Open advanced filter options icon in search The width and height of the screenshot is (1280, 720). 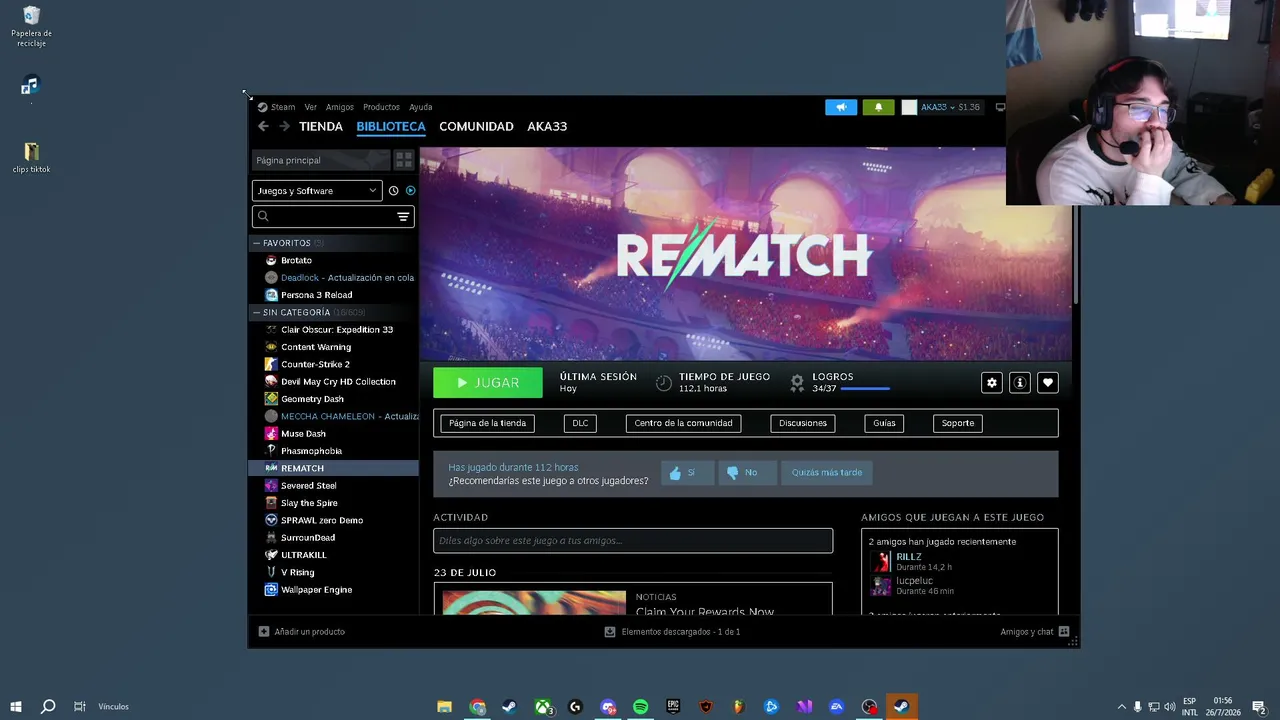pos(403,216)
